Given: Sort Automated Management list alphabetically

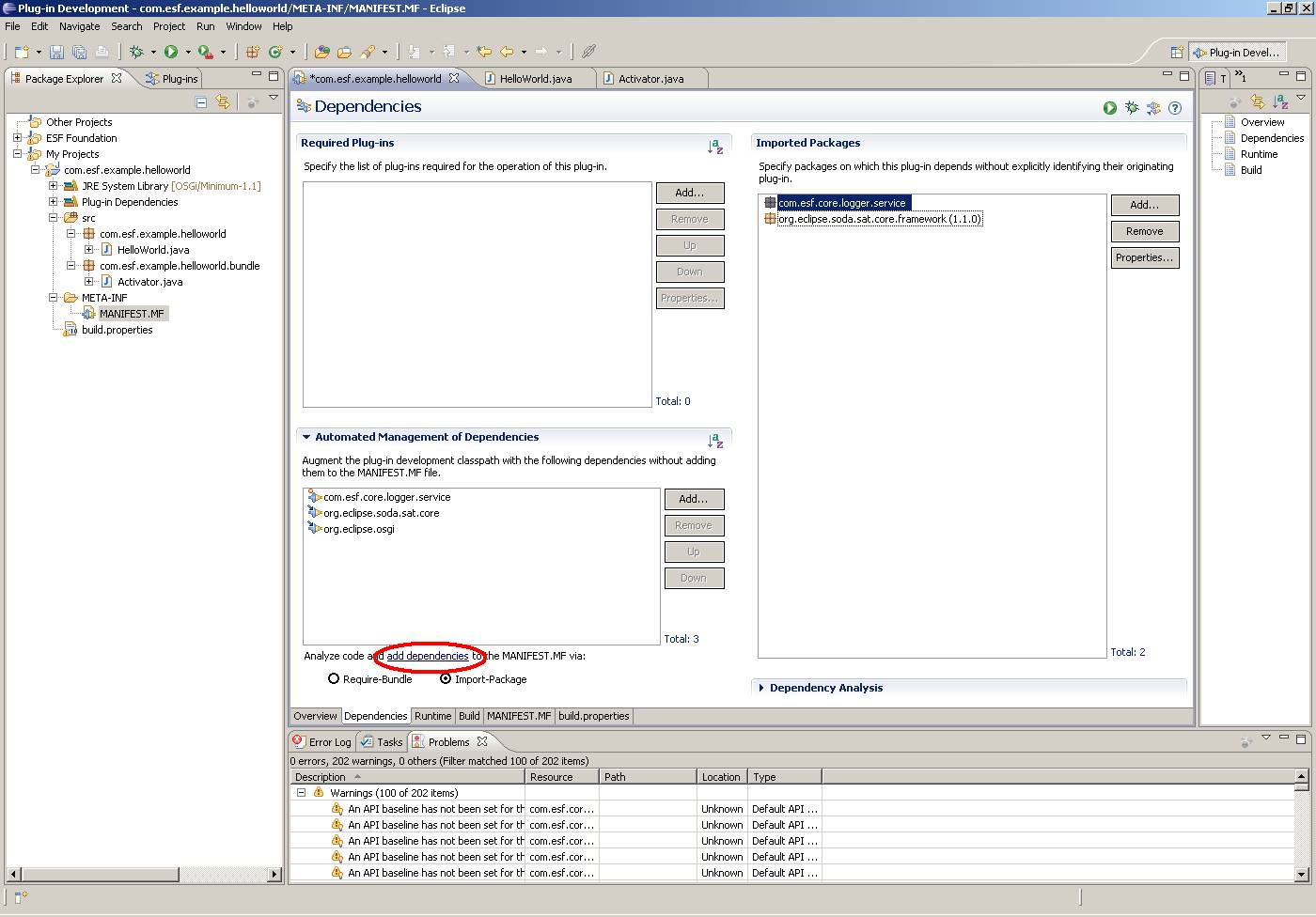Looking at the screenshot, I should click(715, 440).
